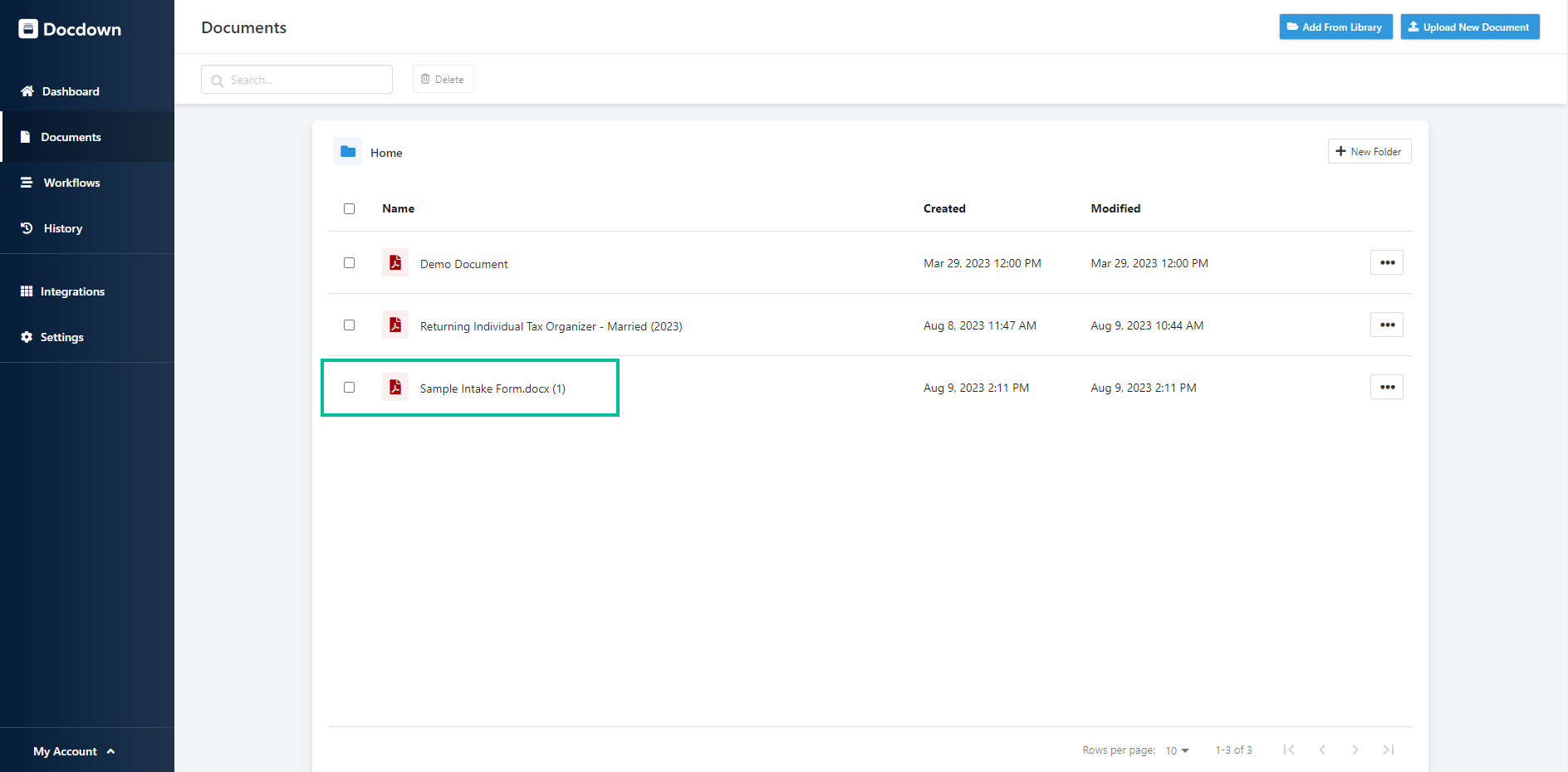Open the History section
The width and height of the screenshot is (1568, 772).
(63, 228)
